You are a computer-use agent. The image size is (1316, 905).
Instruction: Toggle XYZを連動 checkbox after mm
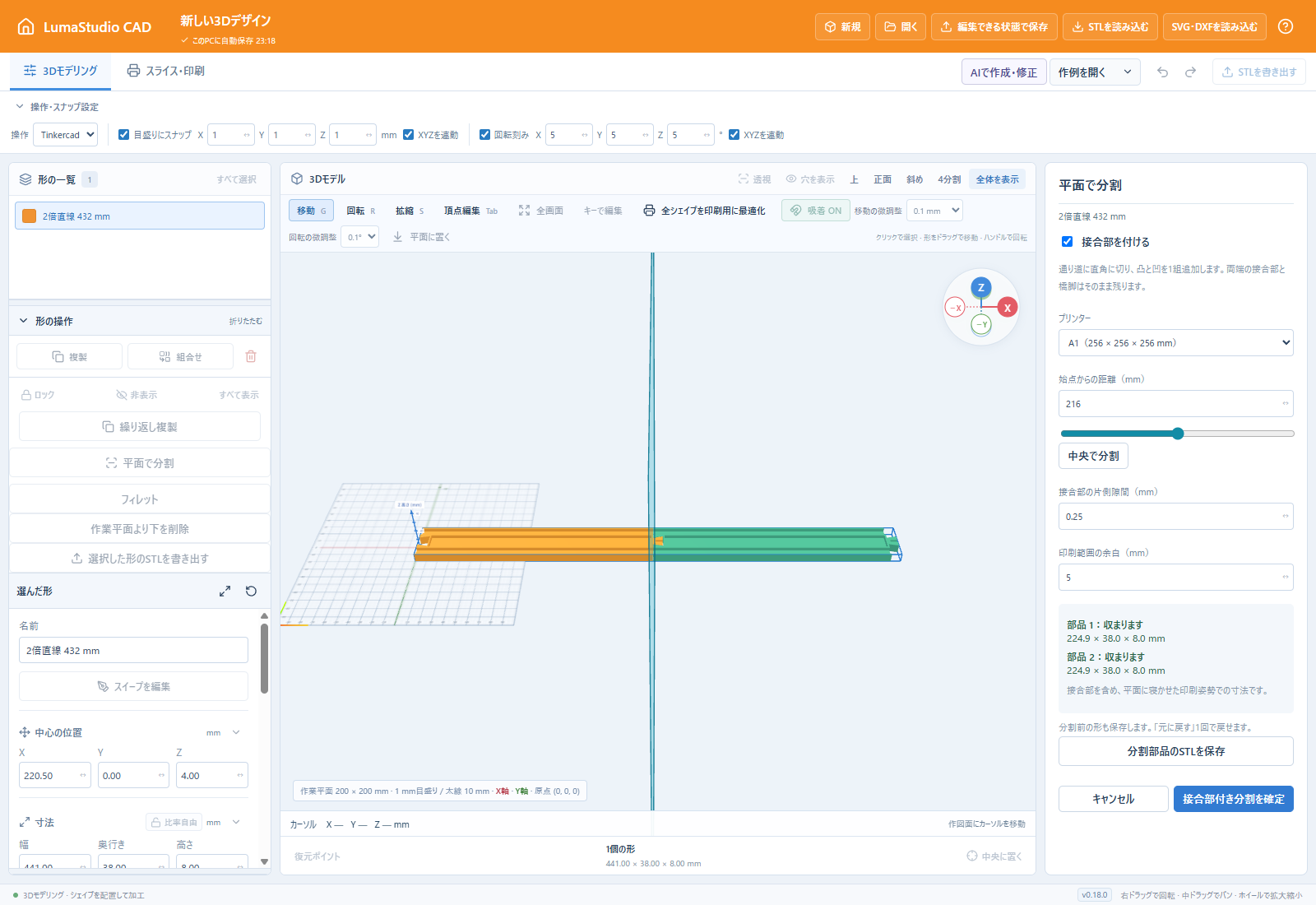click(409, 134)
